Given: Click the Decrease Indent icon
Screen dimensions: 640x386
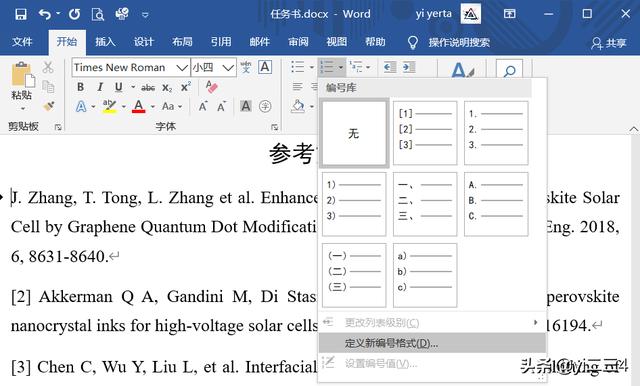Looking at the screenshot, I should click(390, 67).
